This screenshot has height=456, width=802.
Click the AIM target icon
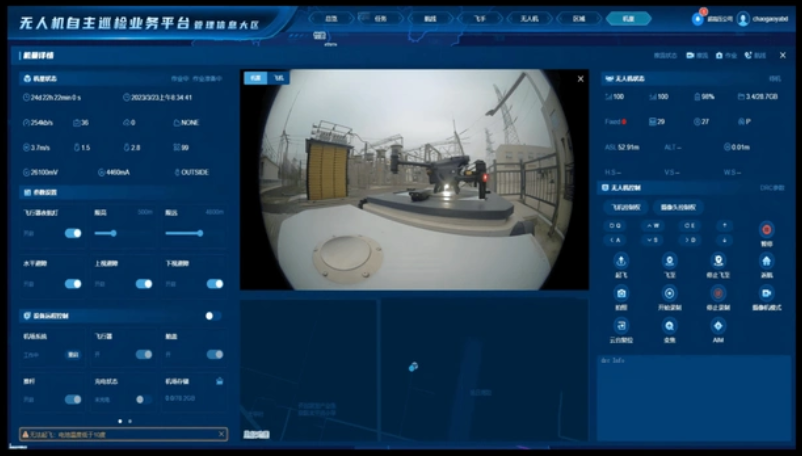(x=717, y=326)
